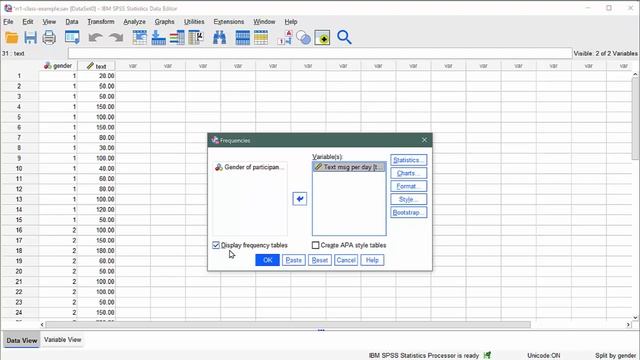Open the View menu
This screenshot has width=640, height=360.
point(49,22)
